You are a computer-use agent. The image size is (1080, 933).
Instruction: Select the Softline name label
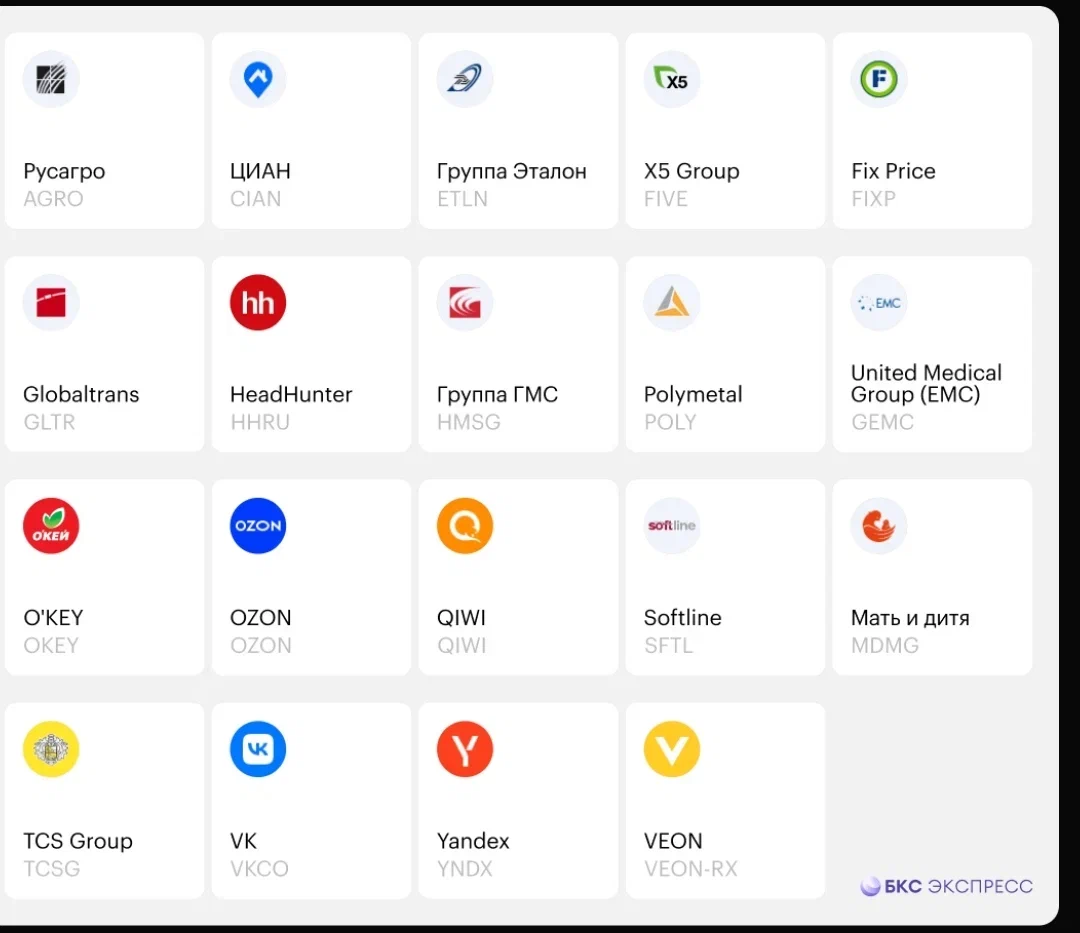(x=683, y=618)
